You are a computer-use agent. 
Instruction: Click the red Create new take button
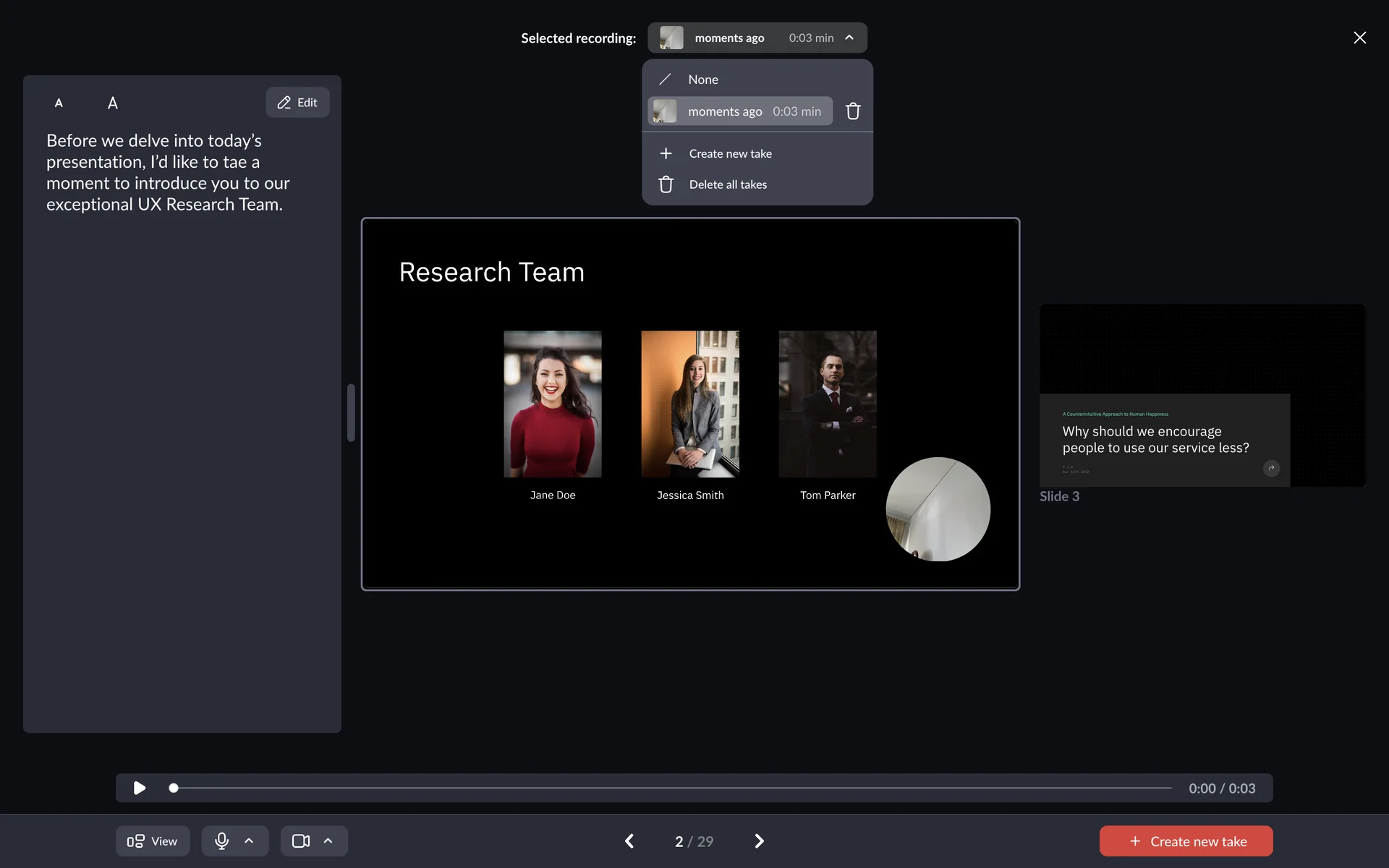tap(1186, 841)
